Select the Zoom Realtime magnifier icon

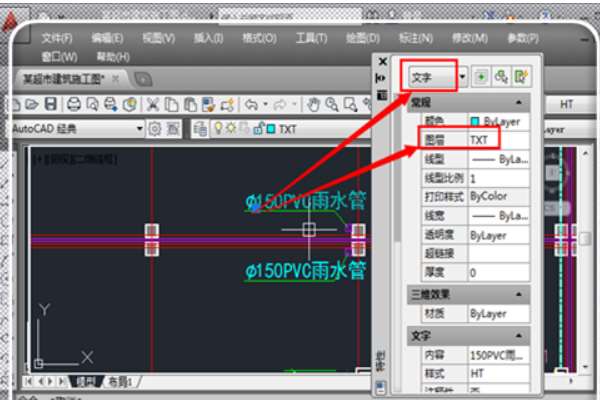click(332, 104)
